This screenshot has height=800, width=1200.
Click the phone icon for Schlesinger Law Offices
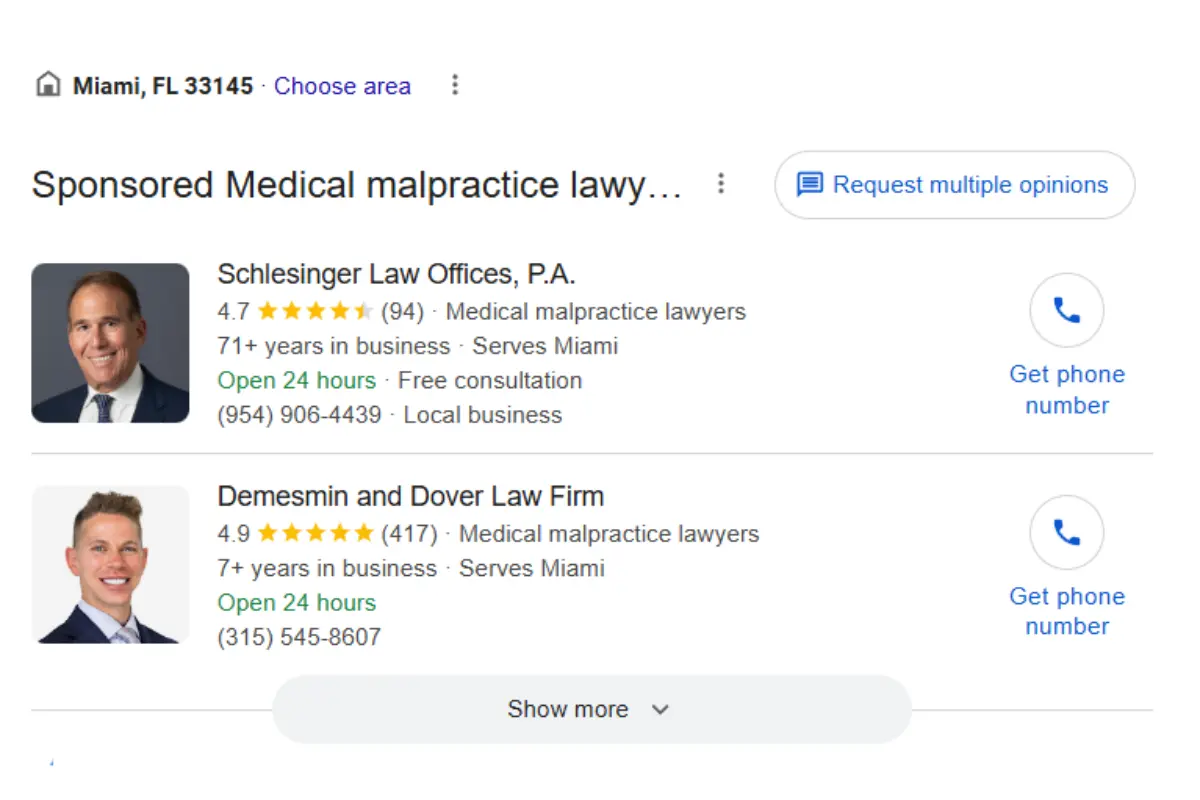pyautogui.click(x=1067, y=311)
